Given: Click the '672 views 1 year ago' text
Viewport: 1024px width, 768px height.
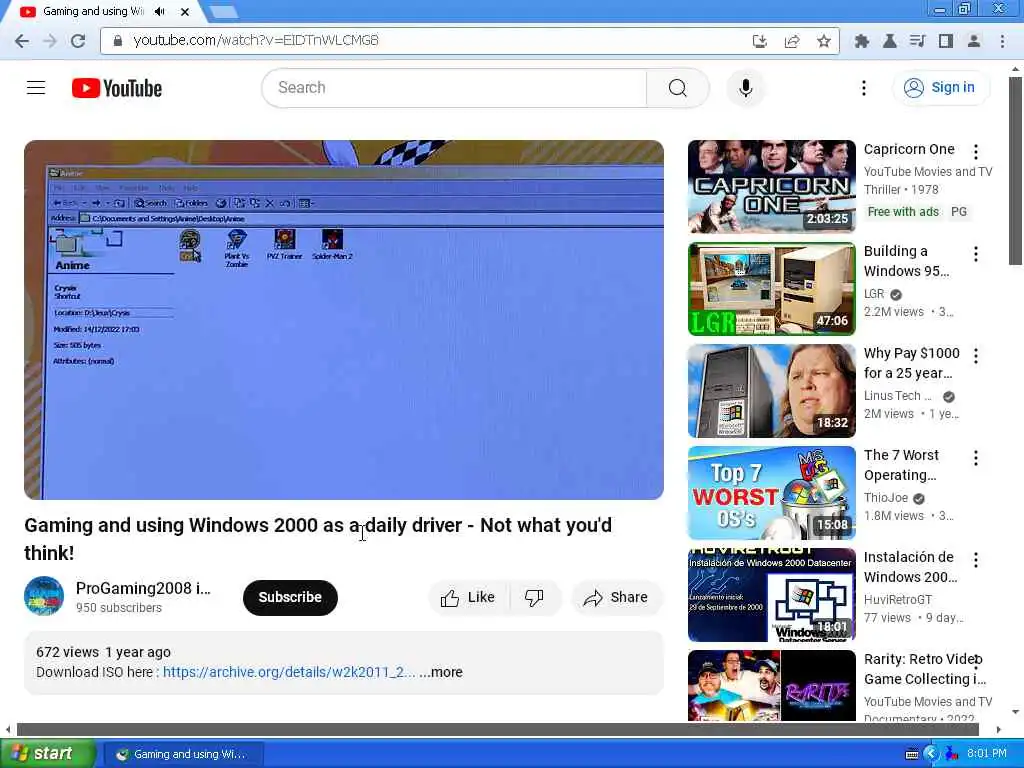Looking at the screenshot, I should (x=103, y=652).
